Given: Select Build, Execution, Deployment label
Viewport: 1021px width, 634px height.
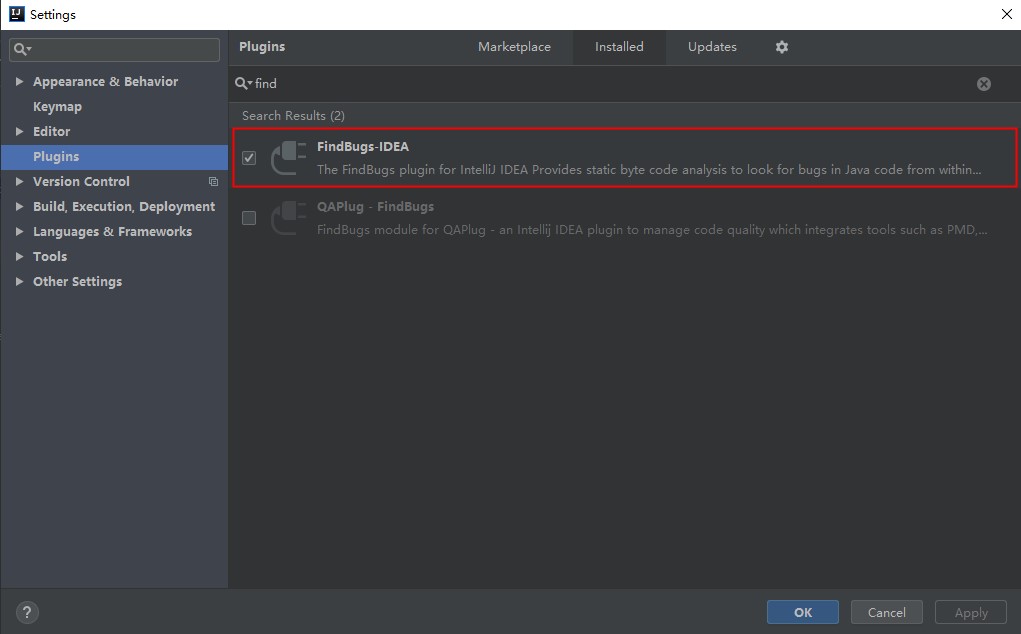Looking at the screenshot, I should (124, 207).
